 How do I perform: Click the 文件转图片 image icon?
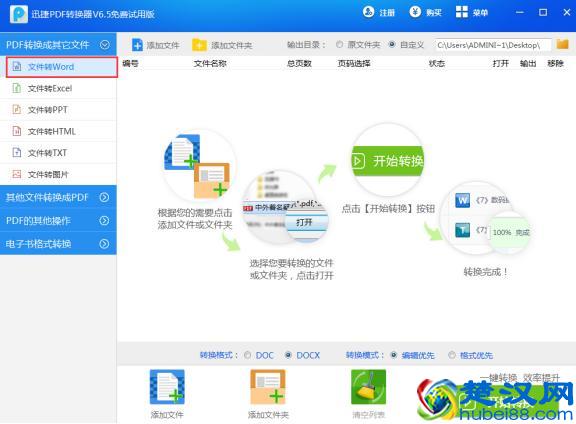[17, 174]
